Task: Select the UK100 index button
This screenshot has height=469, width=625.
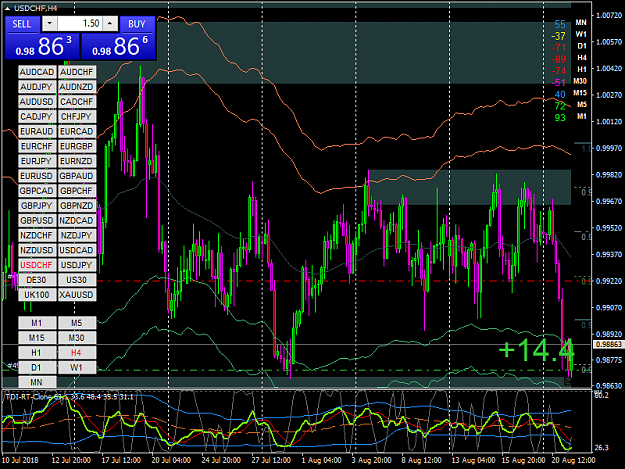Action: tap(37, 295)
